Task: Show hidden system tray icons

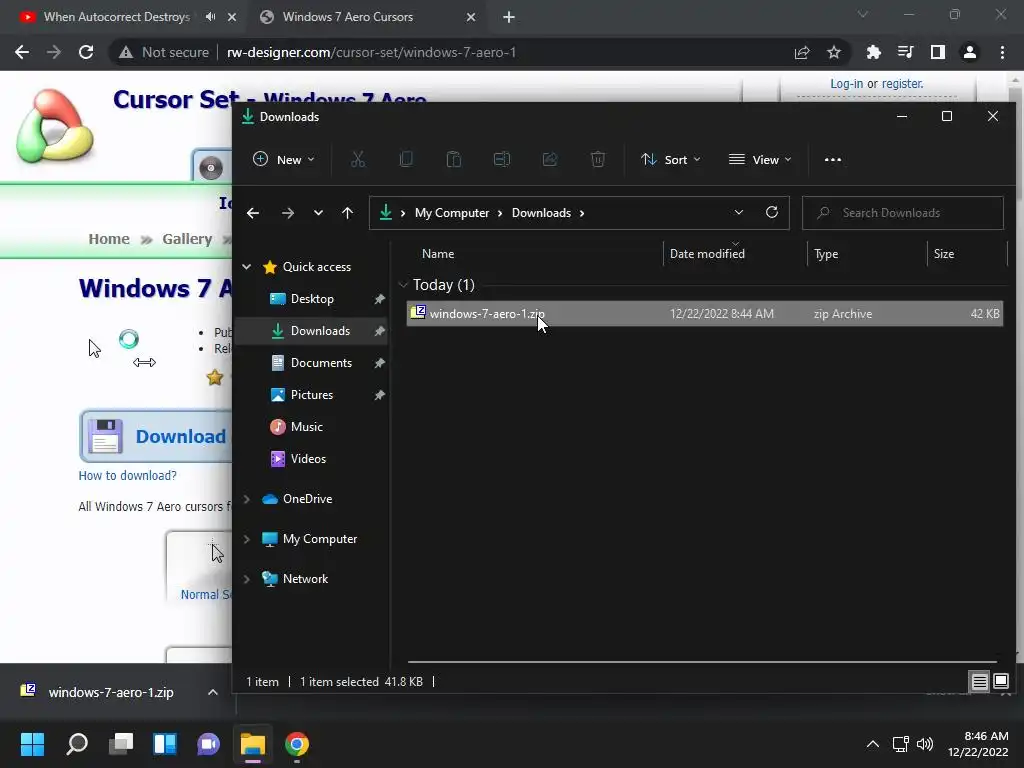Action: click(872, 744)
